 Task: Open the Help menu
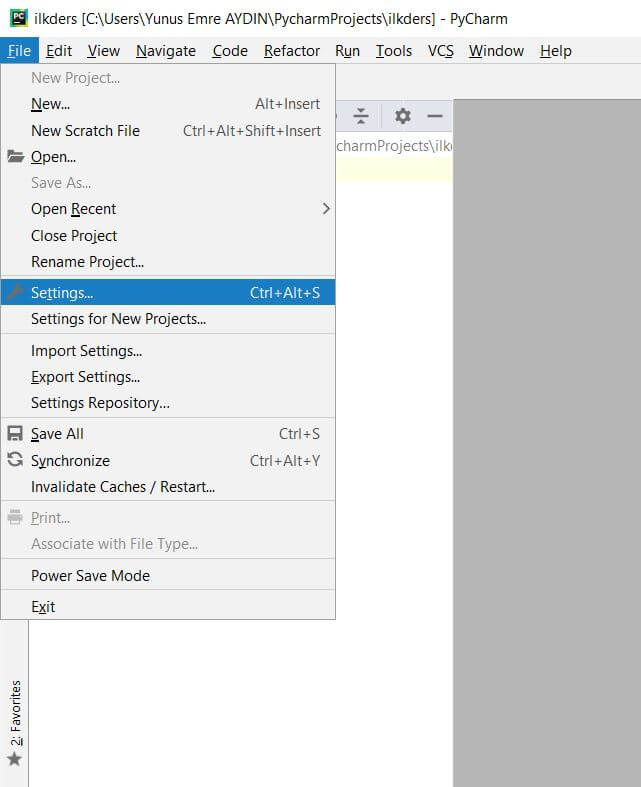coord(556,51)
